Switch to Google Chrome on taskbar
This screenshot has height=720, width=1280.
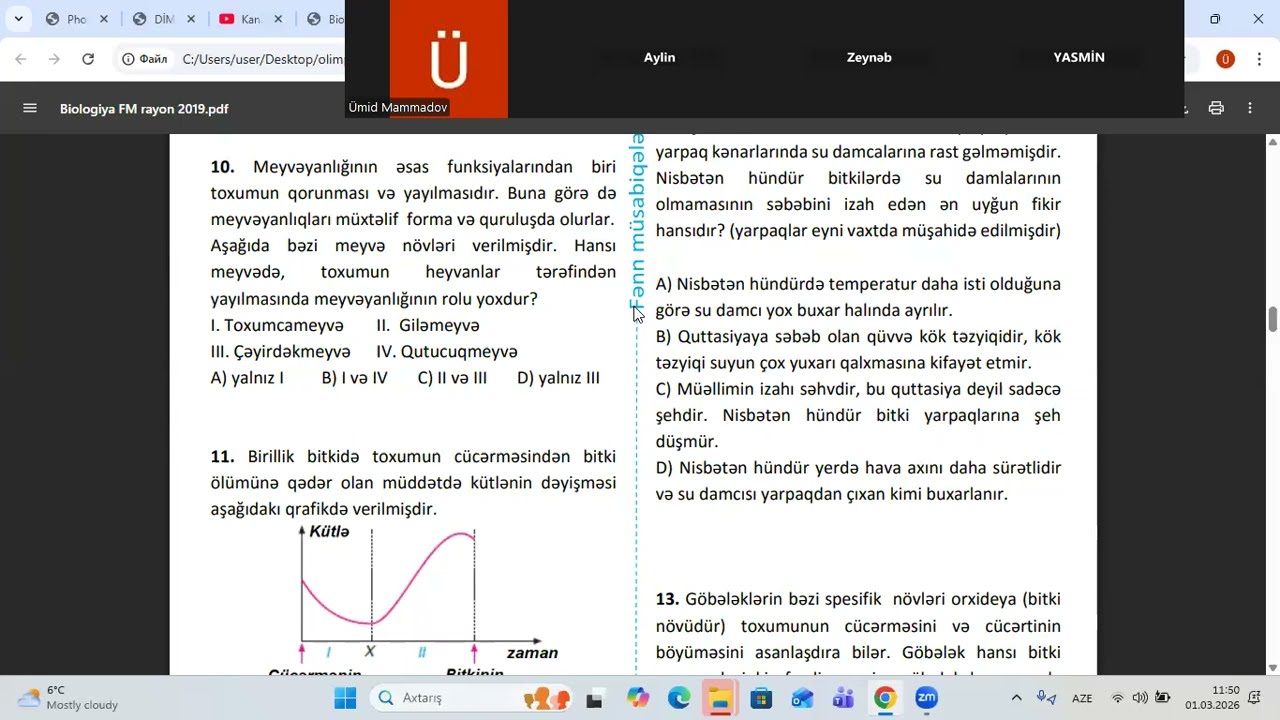click(x=885, y=698)
